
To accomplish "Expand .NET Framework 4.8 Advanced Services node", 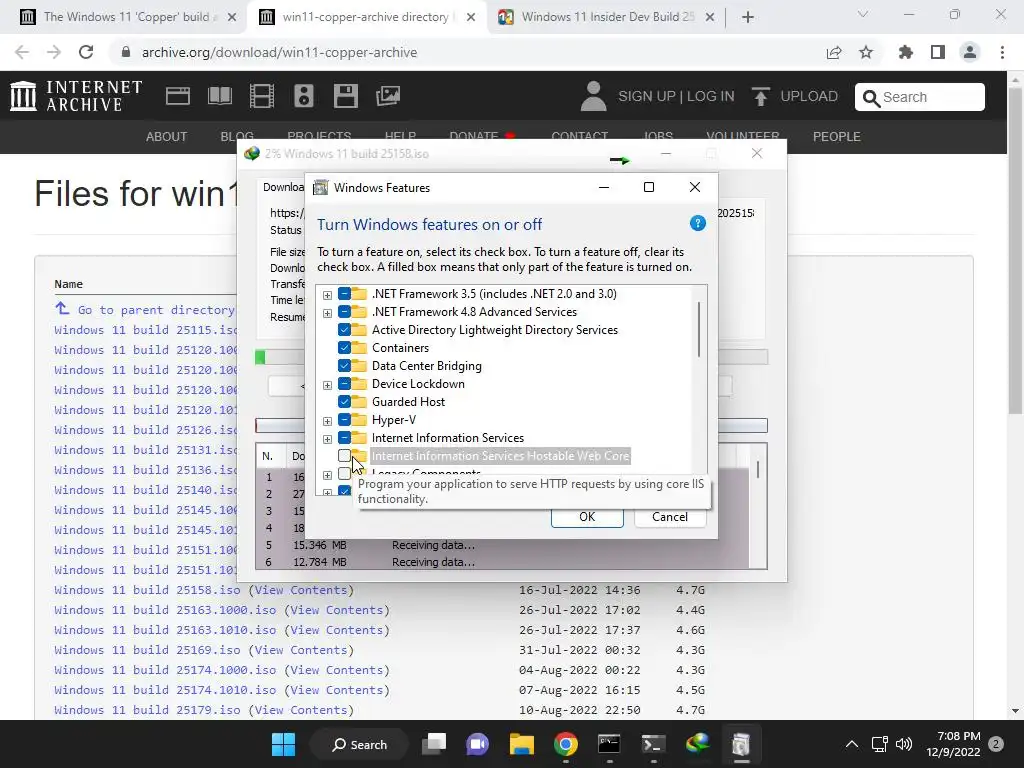I will click(x=327, y=313).
